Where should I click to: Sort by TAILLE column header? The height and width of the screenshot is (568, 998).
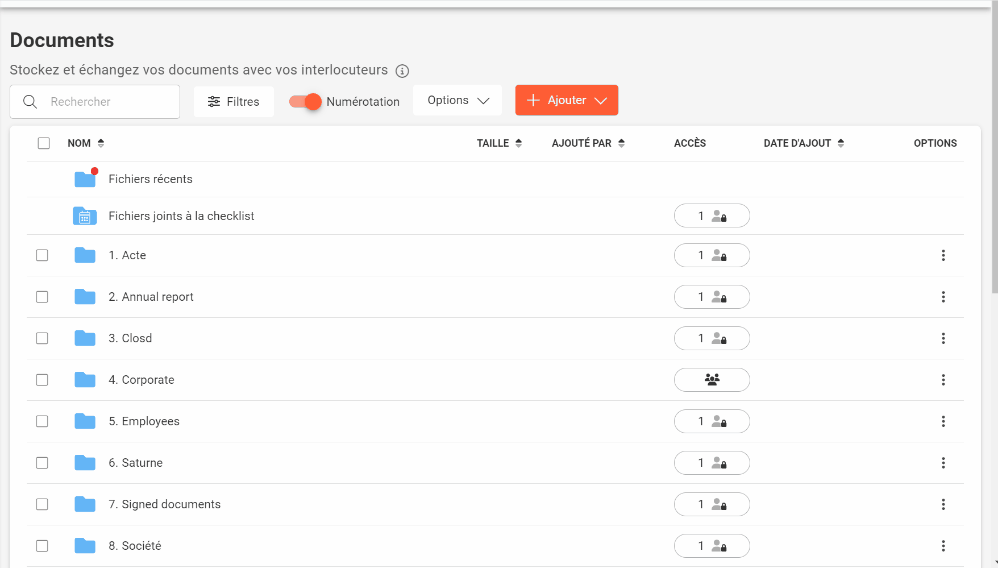pyautogui.click(x=499, y=143)
